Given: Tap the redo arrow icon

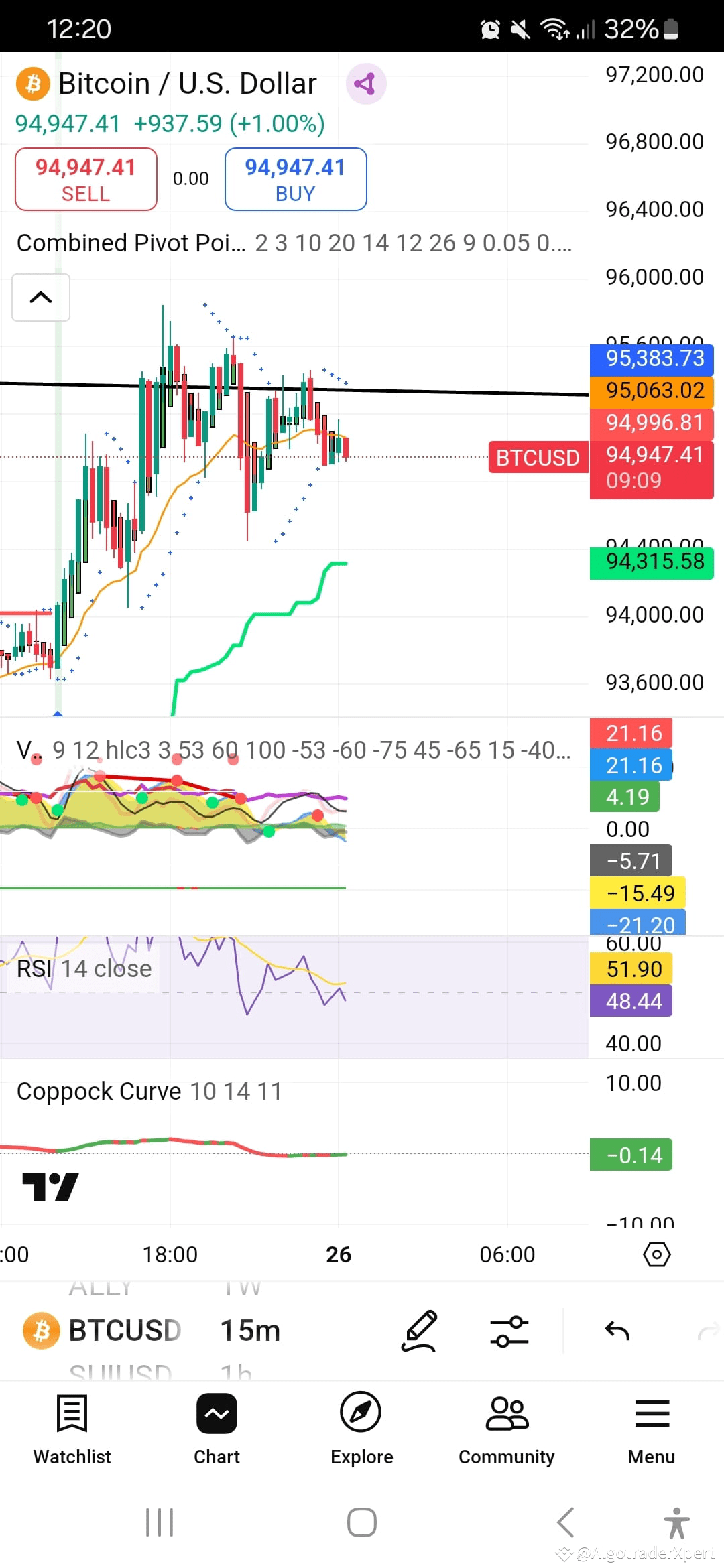Looking at the screenshot, I should (709, 1331).
